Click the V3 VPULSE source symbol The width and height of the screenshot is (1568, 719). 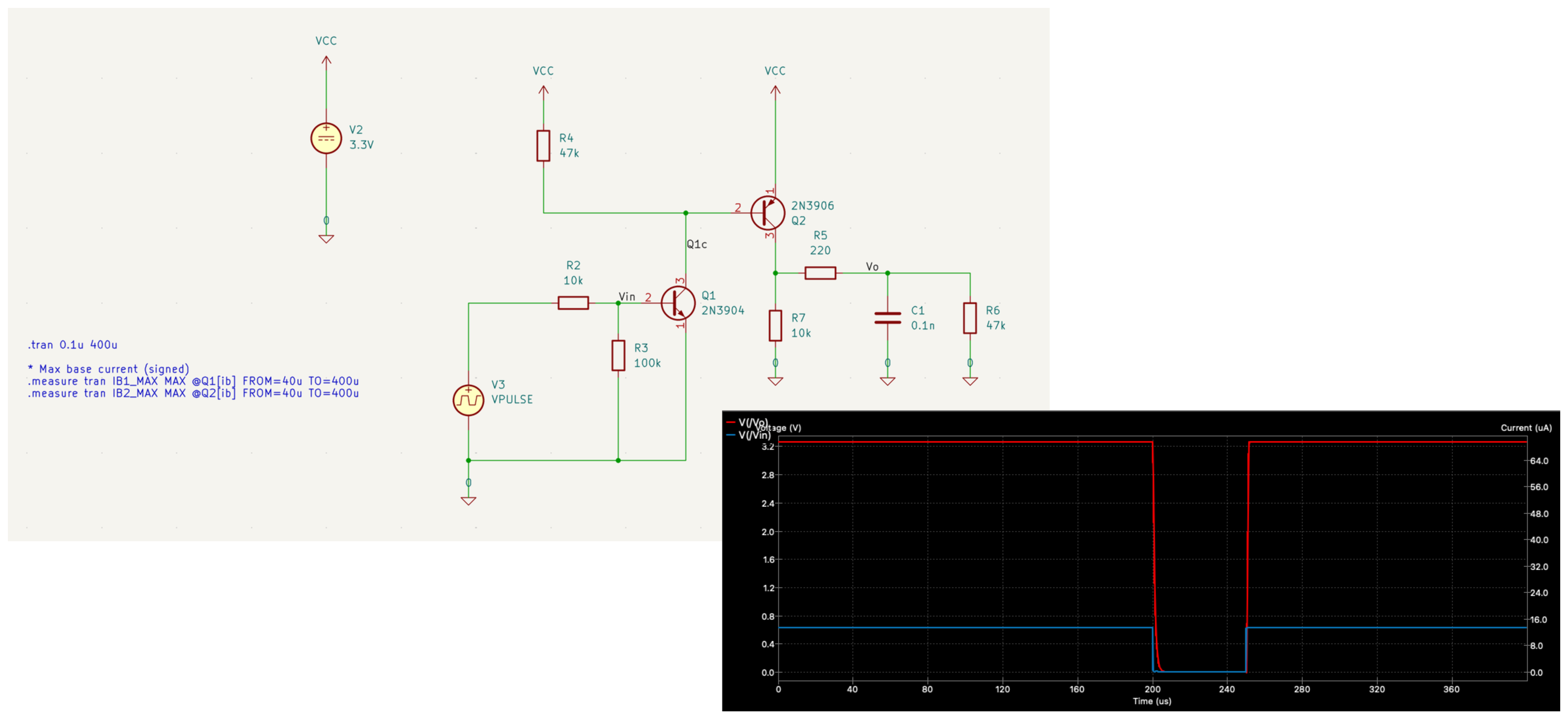pyautogui.click(x=468, y=399)
